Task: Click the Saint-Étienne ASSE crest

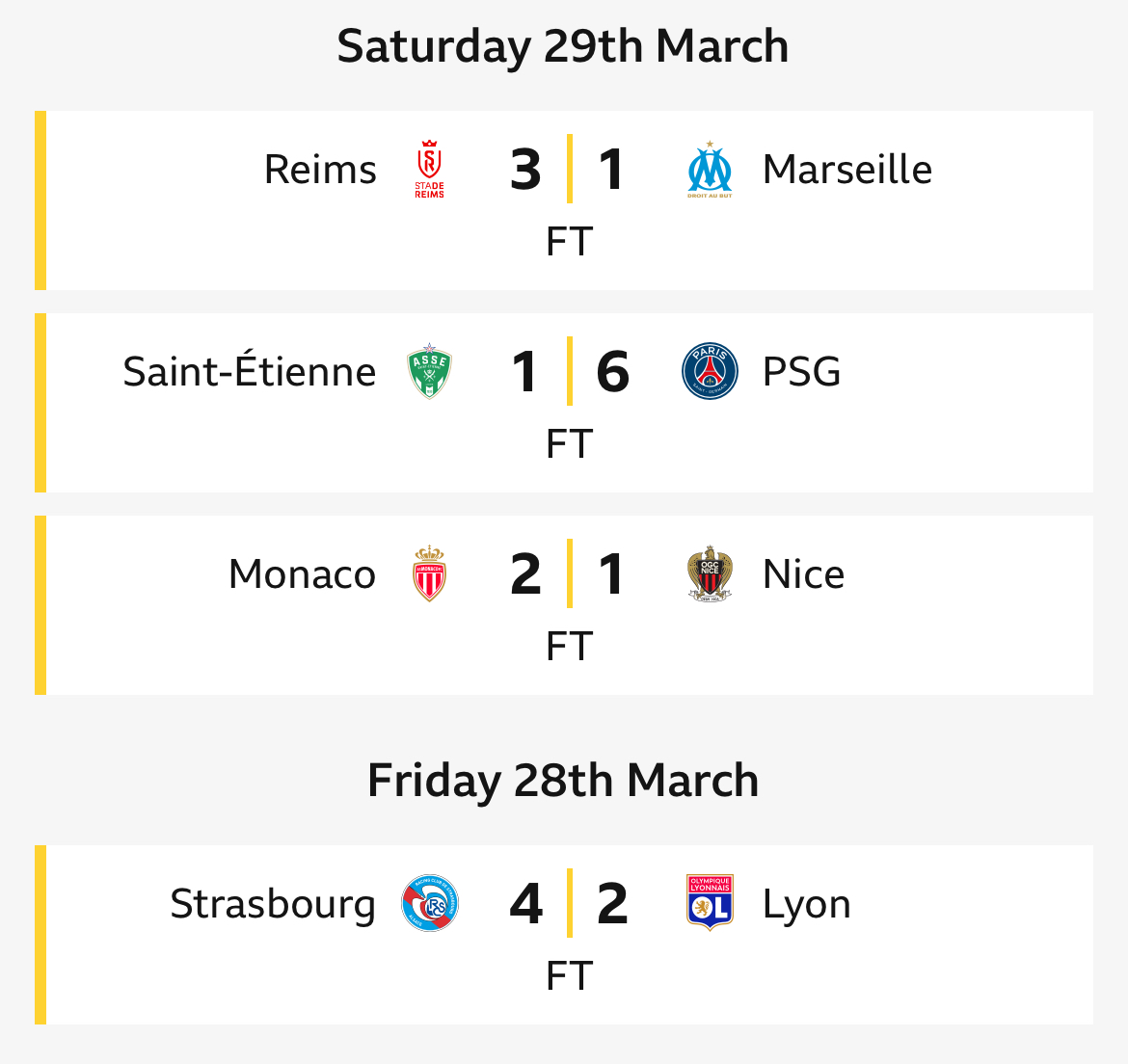Action: [429, 371]
